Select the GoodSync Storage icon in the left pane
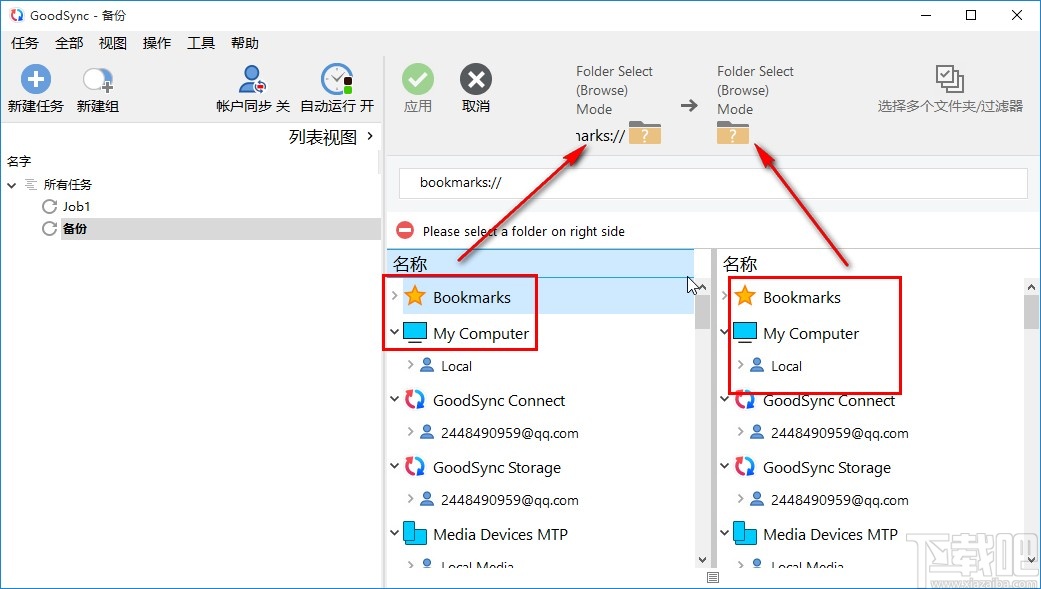1041x589 pixels. pos(415,467)
